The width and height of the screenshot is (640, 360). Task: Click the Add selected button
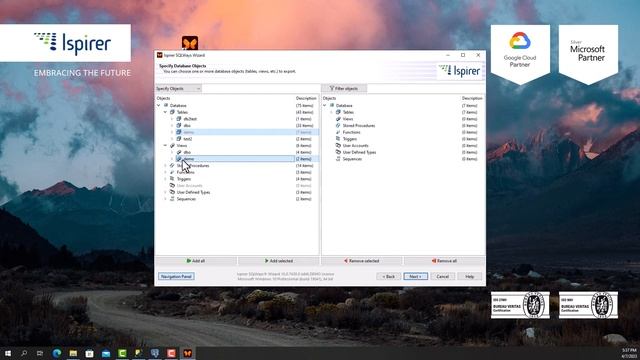[x=279, y=261]
